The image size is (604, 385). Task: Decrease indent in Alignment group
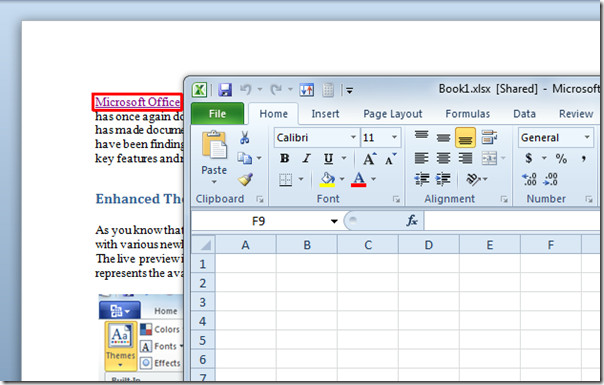(x=422, y=179)
